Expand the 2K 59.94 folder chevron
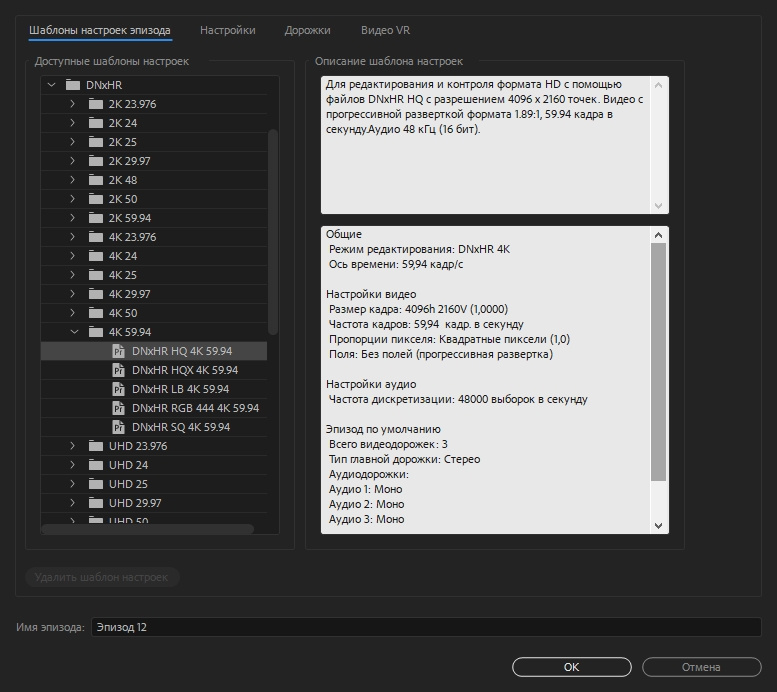 [72, 218]
